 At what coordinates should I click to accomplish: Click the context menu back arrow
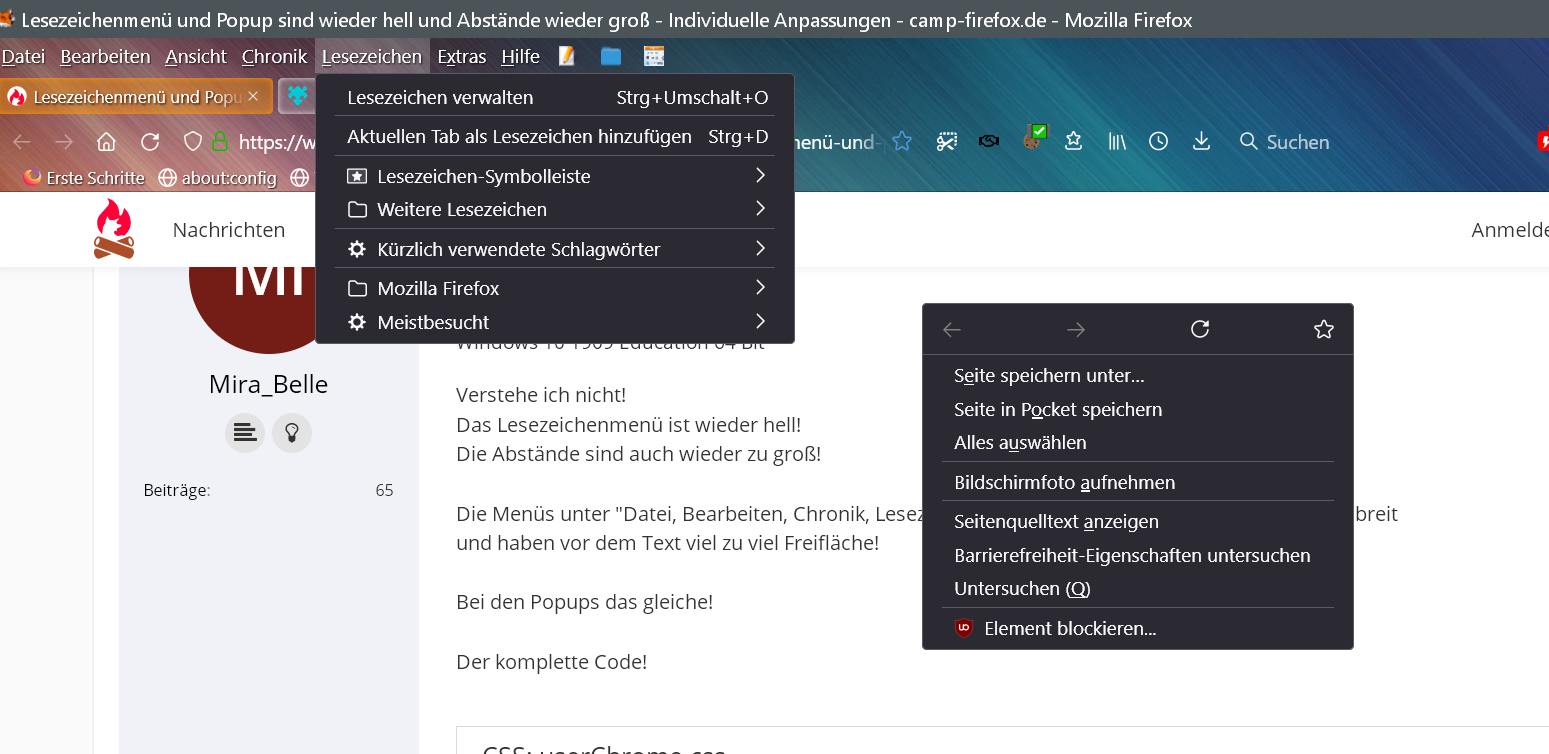pyautogui.click(x=952, y=329)
